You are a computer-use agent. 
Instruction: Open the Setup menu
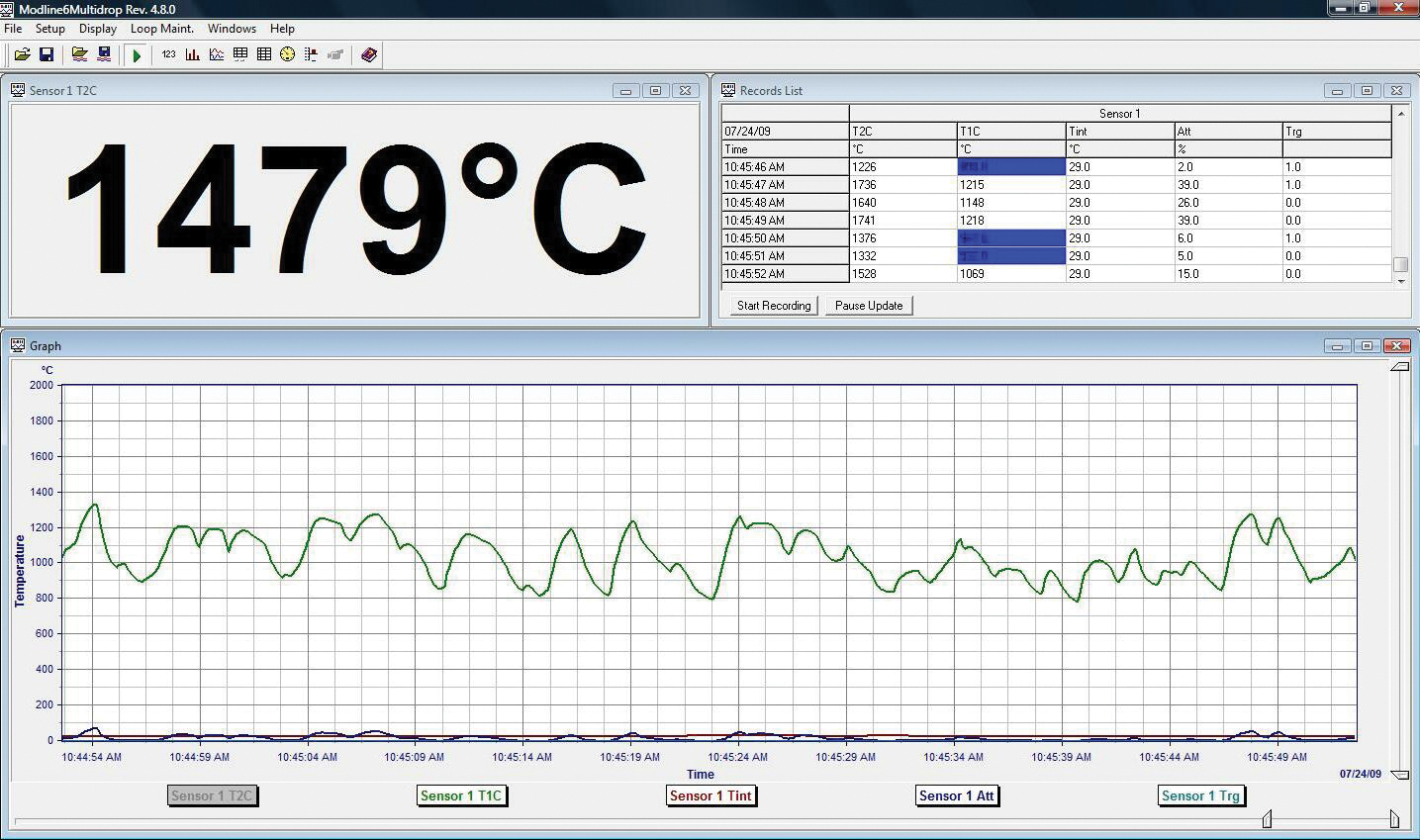(50, 29)
